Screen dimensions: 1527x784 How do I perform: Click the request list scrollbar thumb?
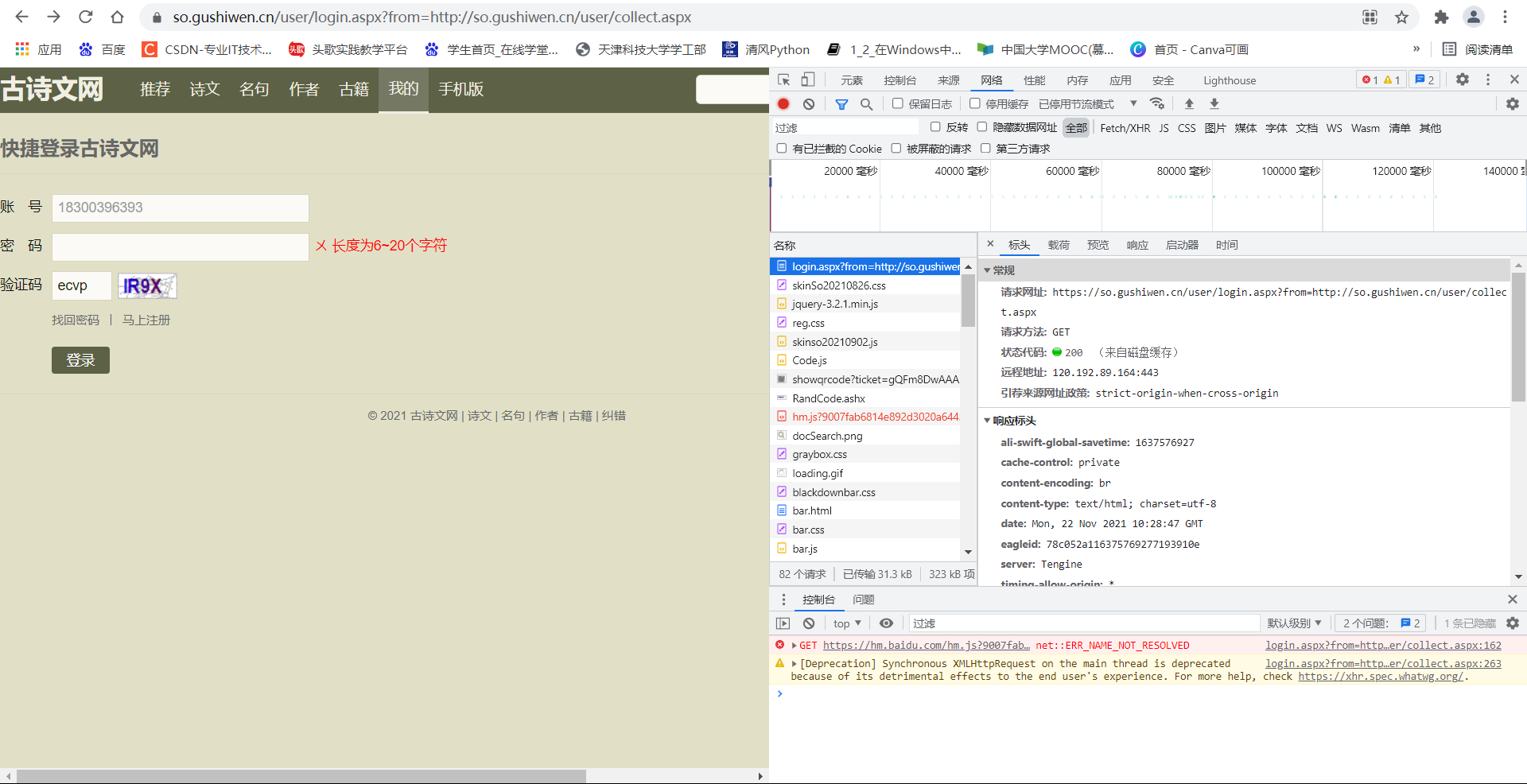click(x=968, y=300)
